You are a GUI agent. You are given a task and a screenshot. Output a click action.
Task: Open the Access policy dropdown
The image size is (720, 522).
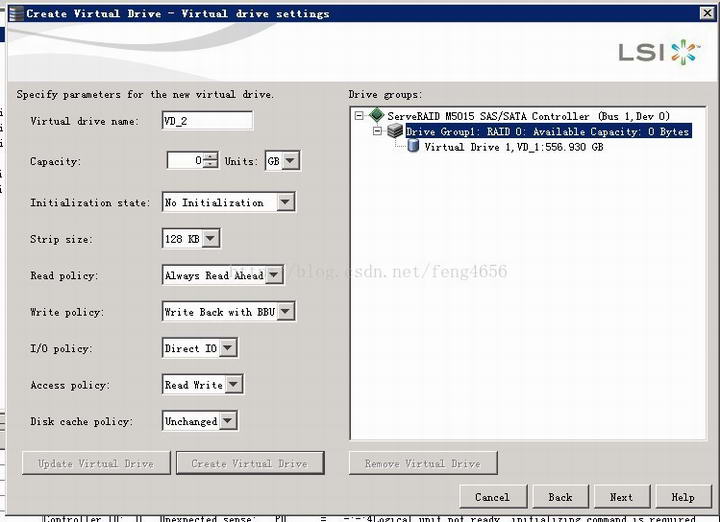point(233,384)
